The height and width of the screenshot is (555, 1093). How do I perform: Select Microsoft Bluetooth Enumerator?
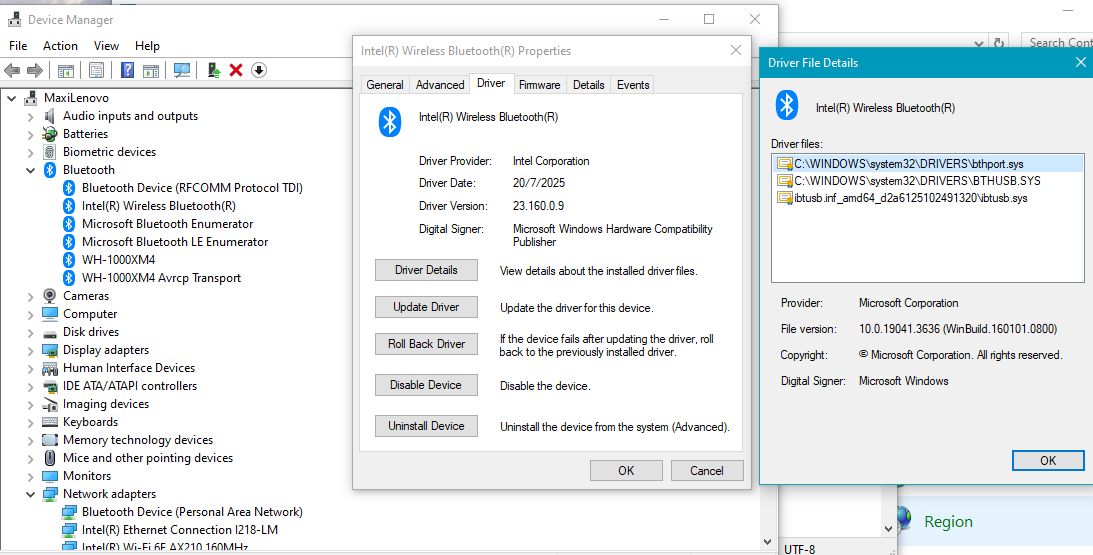167,224
